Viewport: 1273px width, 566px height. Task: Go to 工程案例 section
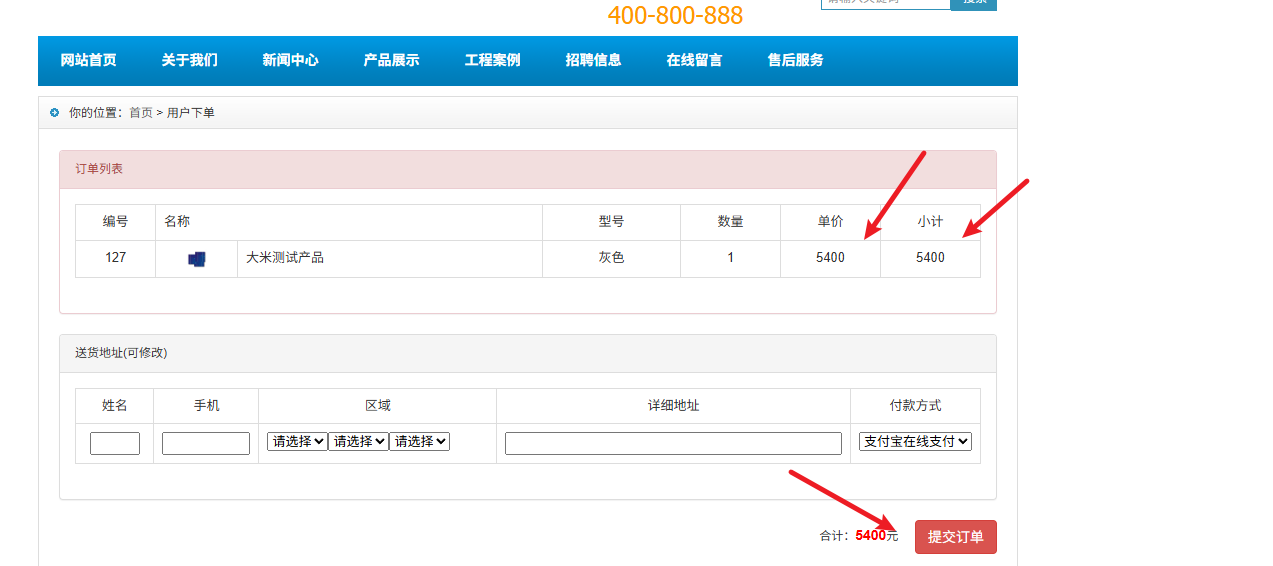[x=492, y=60]
